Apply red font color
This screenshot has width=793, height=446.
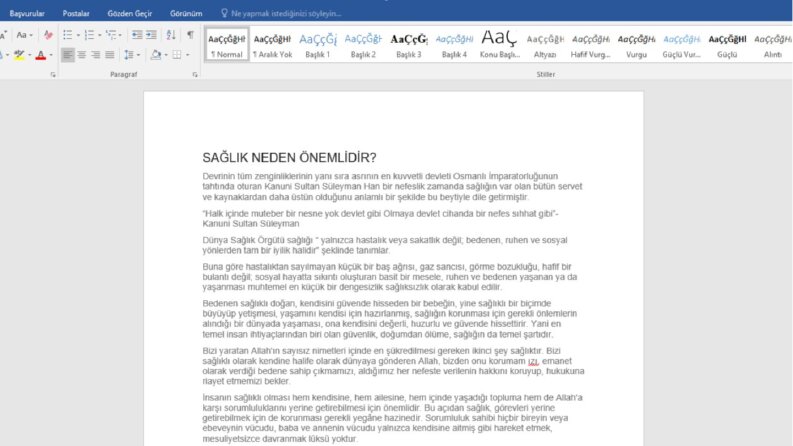point(41,55)
